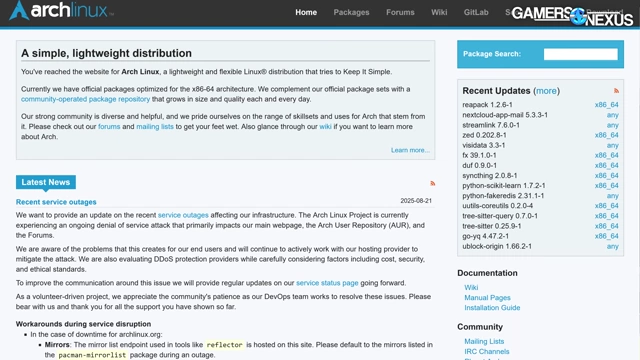Select the Home nav item

click(x=306, y=12)
